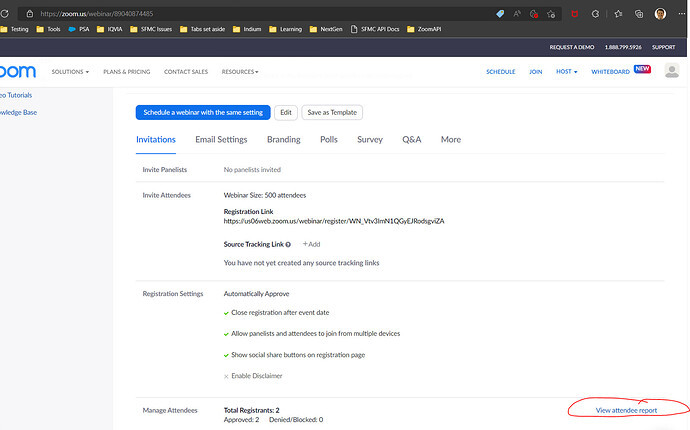Viewport: 690px width, 430px height.
Task: Open the tracking prevention icon with red badge
Action: [534, 14]
